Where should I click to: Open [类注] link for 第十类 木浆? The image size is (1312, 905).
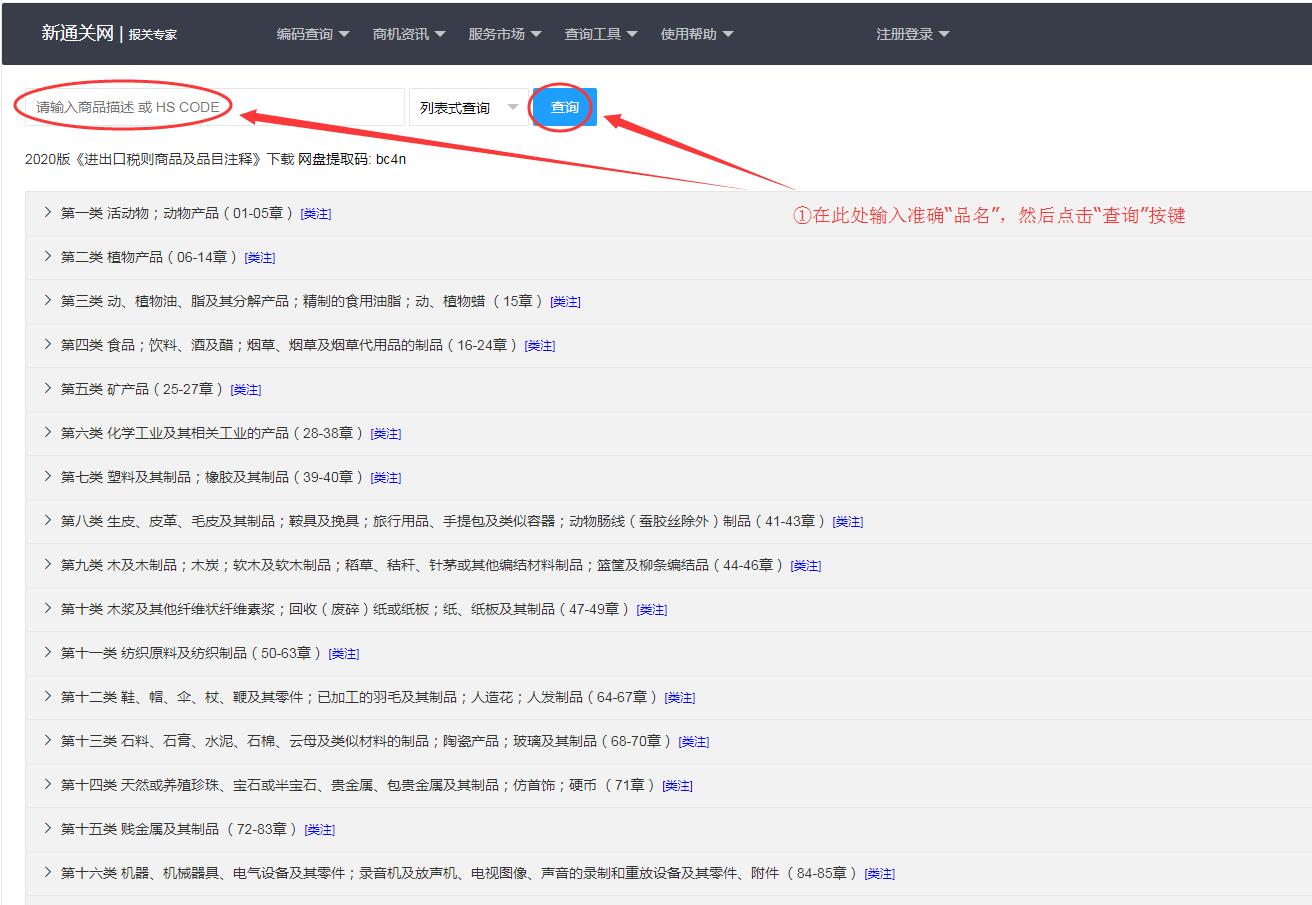point(652,610)
